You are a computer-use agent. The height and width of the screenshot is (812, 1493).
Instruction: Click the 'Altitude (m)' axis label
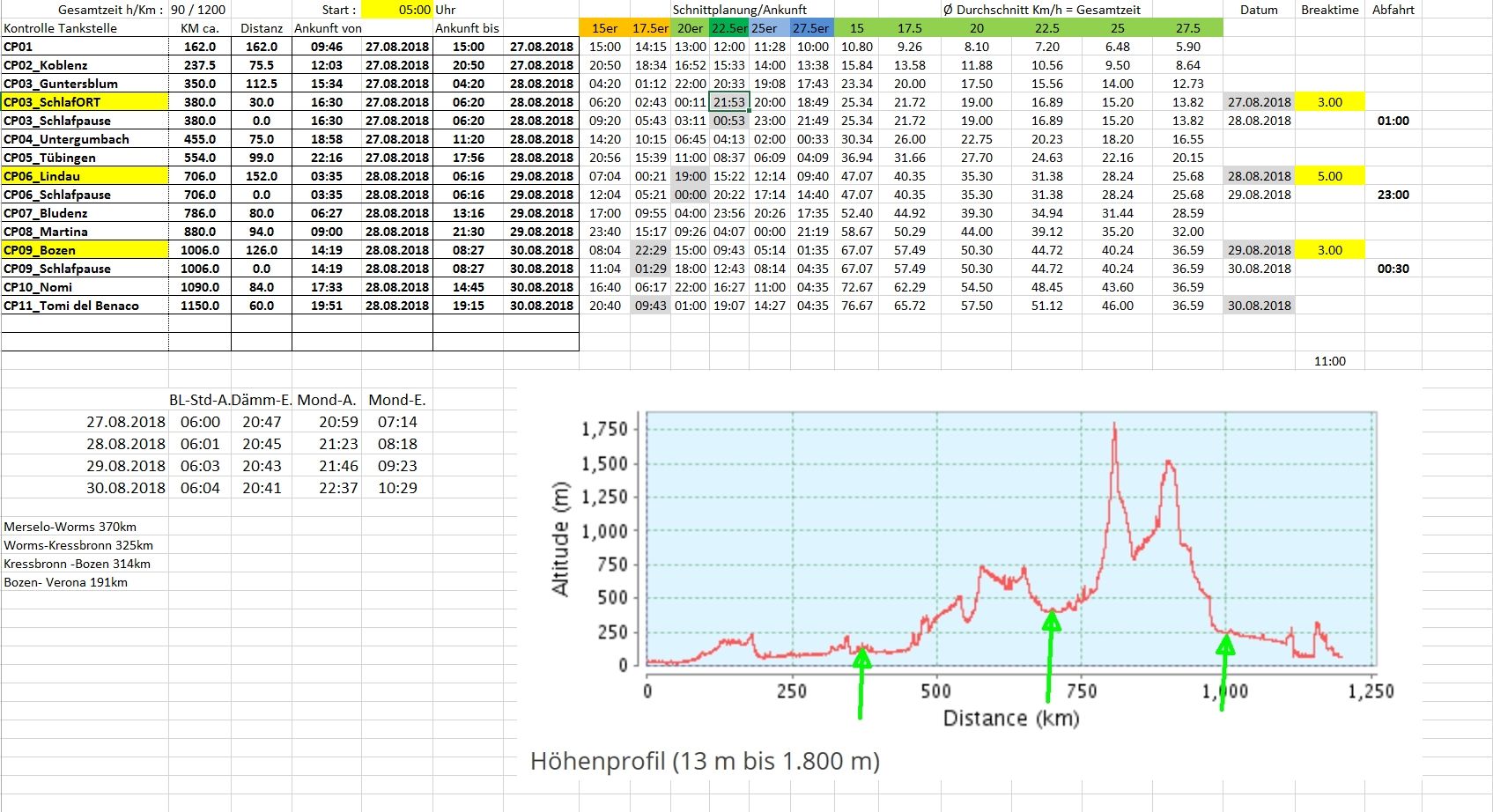pyautogui.click(x=560, y=539)
